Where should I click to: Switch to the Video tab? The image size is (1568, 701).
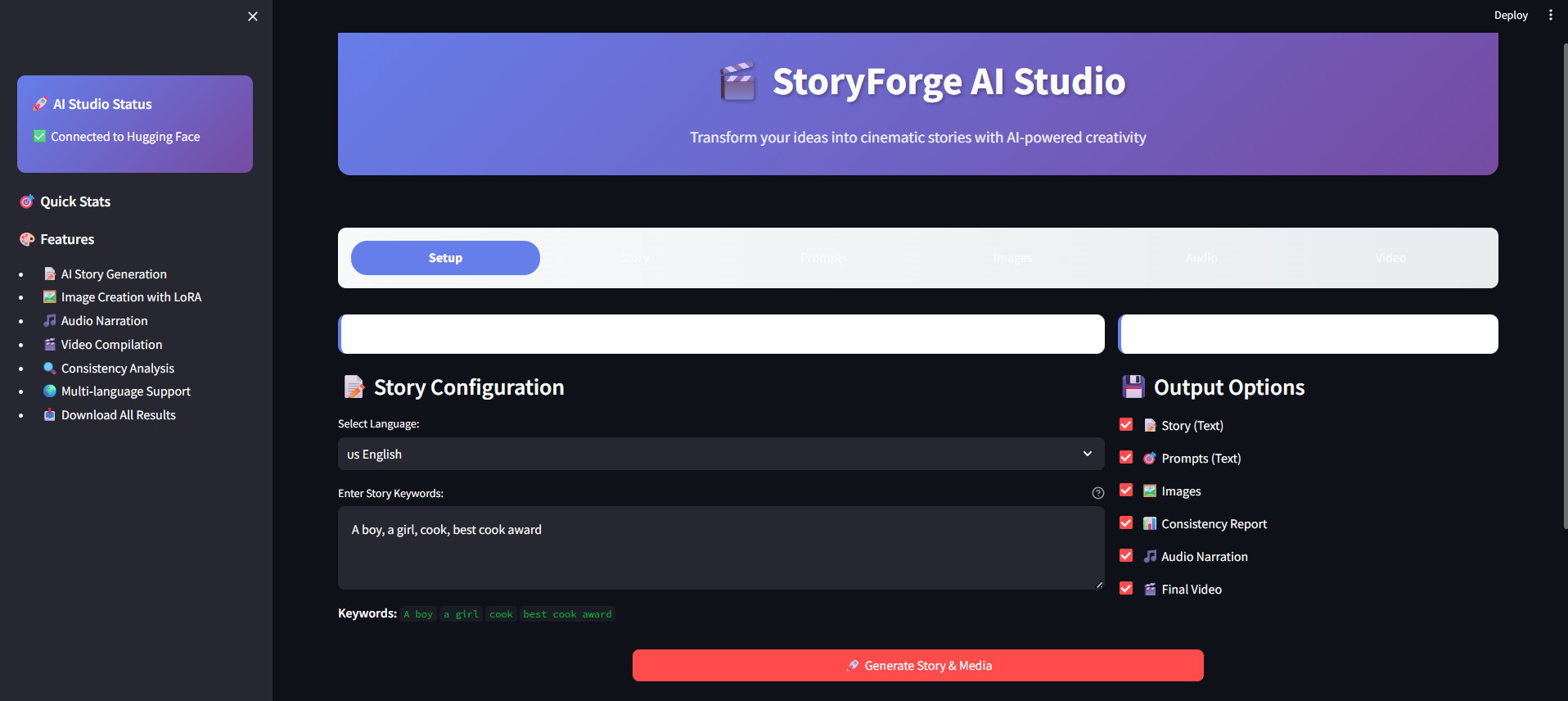pyautogui.click(x=1390, y=258)
